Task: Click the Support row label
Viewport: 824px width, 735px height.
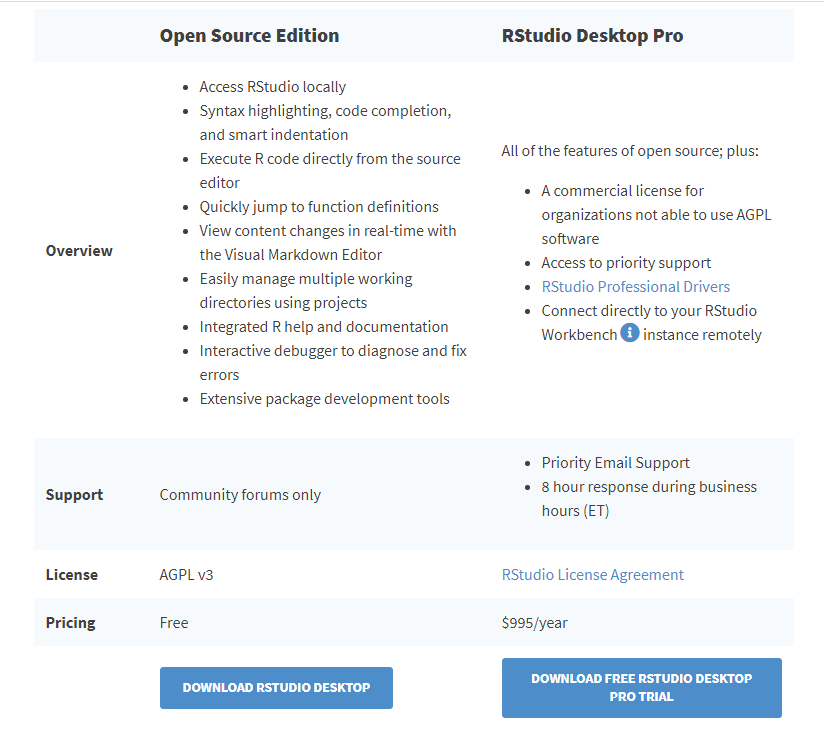Action: (x=74, y=495)
